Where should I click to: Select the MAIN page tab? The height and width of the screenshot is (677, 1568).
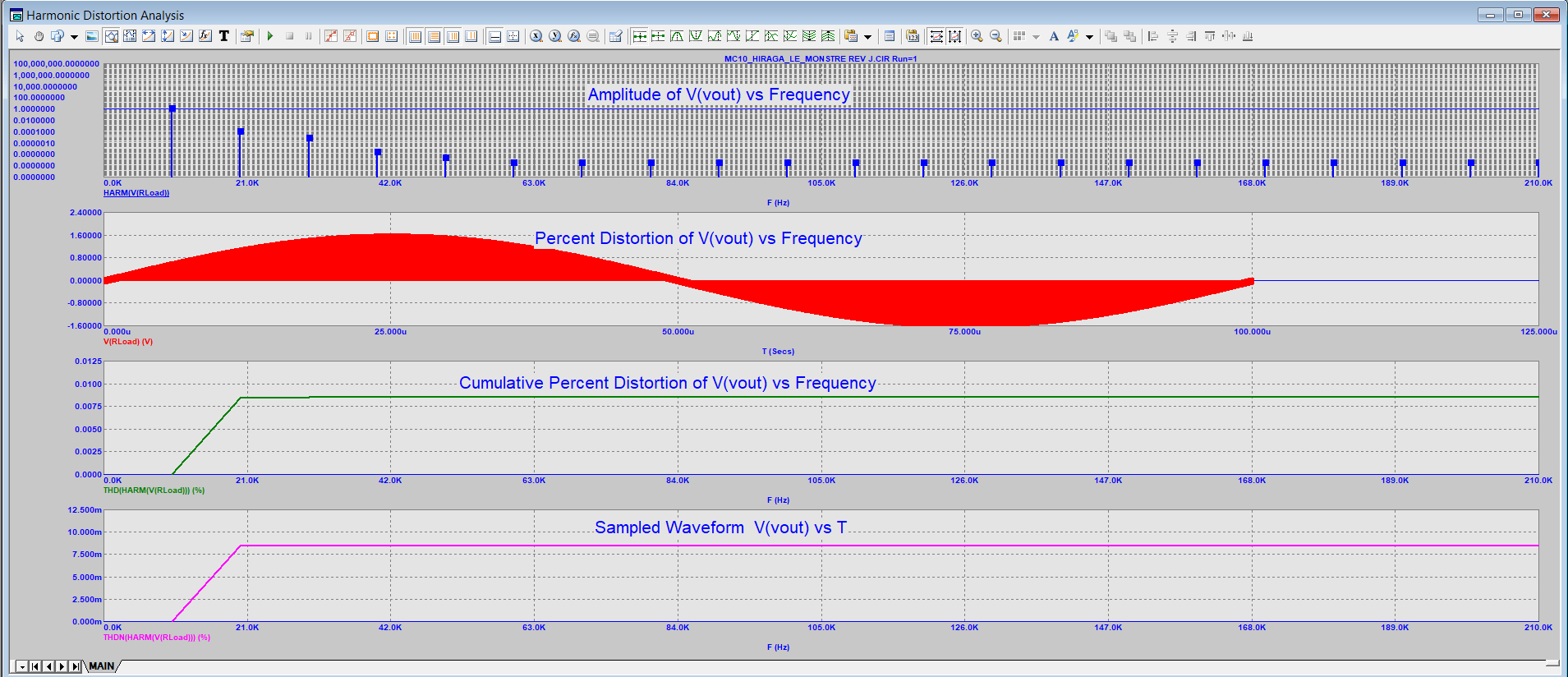(x=102, y=666)
